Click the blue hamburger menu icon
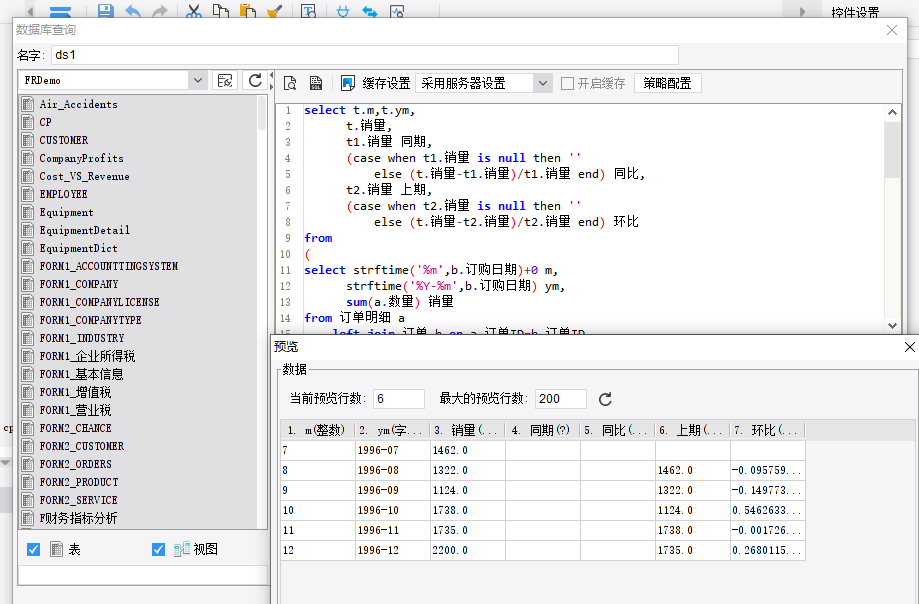The width and height of the screenshot is (919, 604). tap(60, 11)
